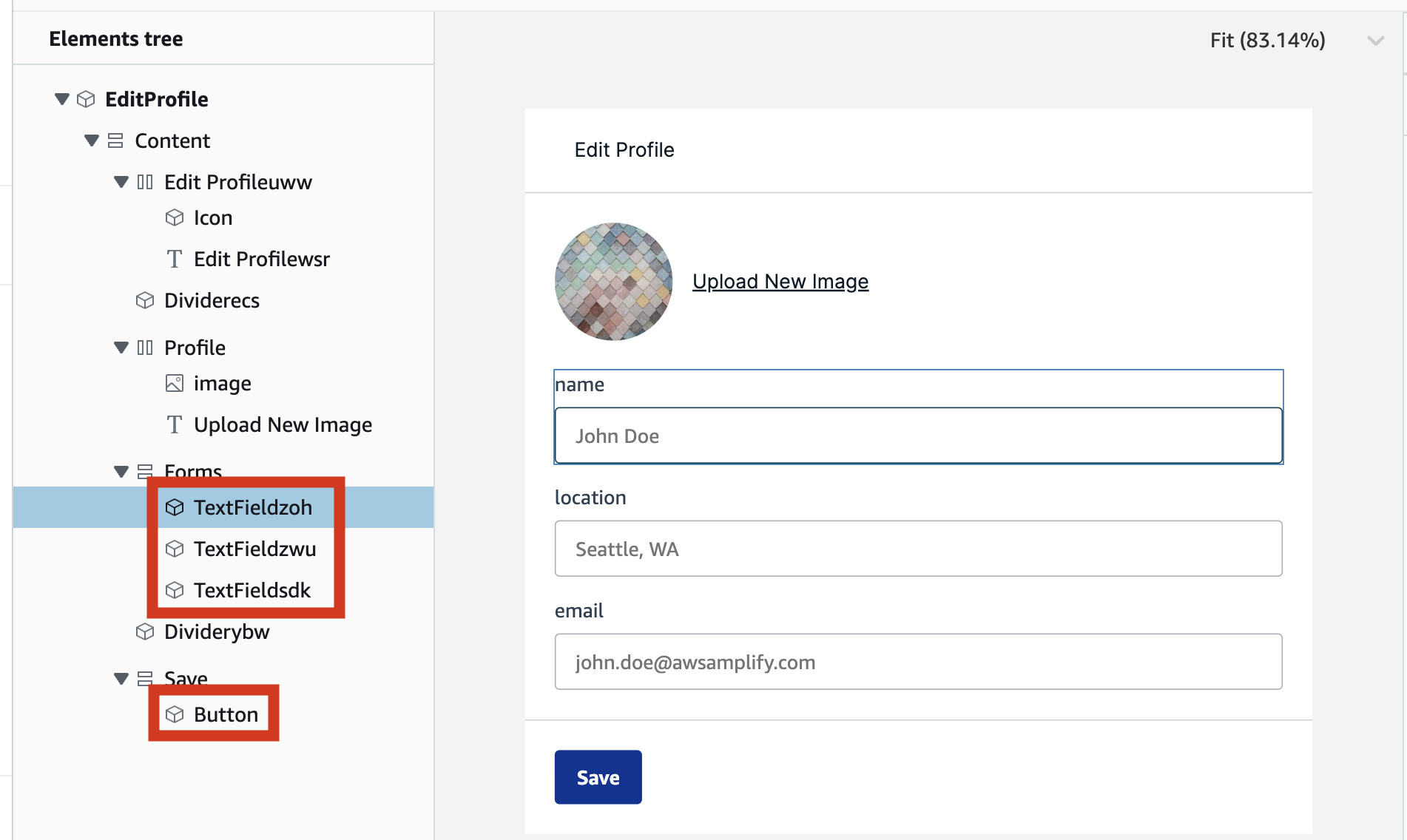The height and width of the screenshot is (840, 1407).
Task: Click the Profile columns layout icon
Action: click(145, 348)
